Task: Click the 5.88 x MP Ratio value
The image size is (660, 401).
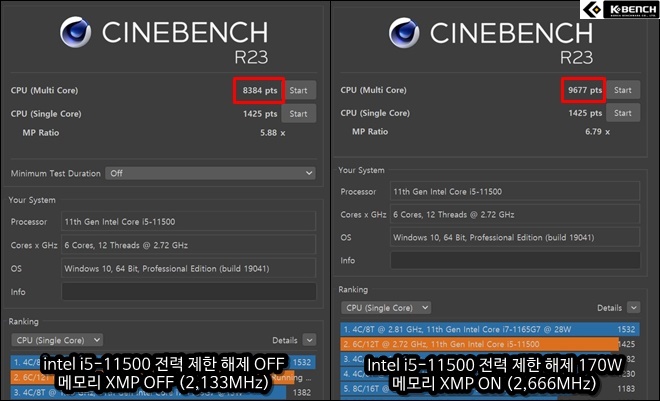Action: tap(272, 133)
